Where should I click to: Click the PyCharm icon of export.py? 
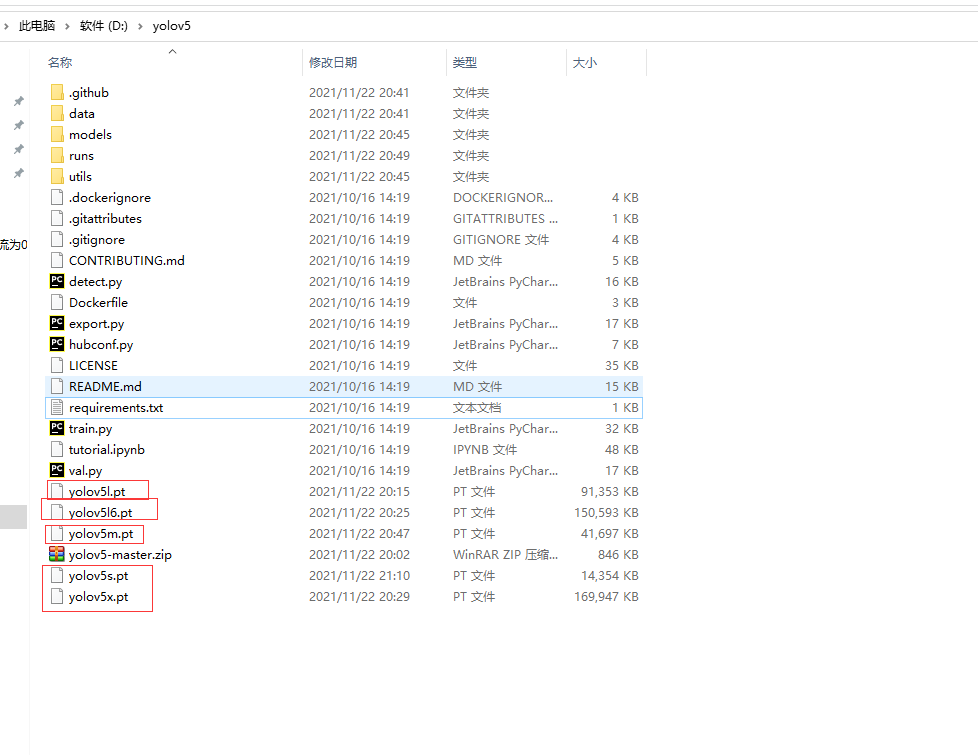pyautogui.click(x=57, y=323)
